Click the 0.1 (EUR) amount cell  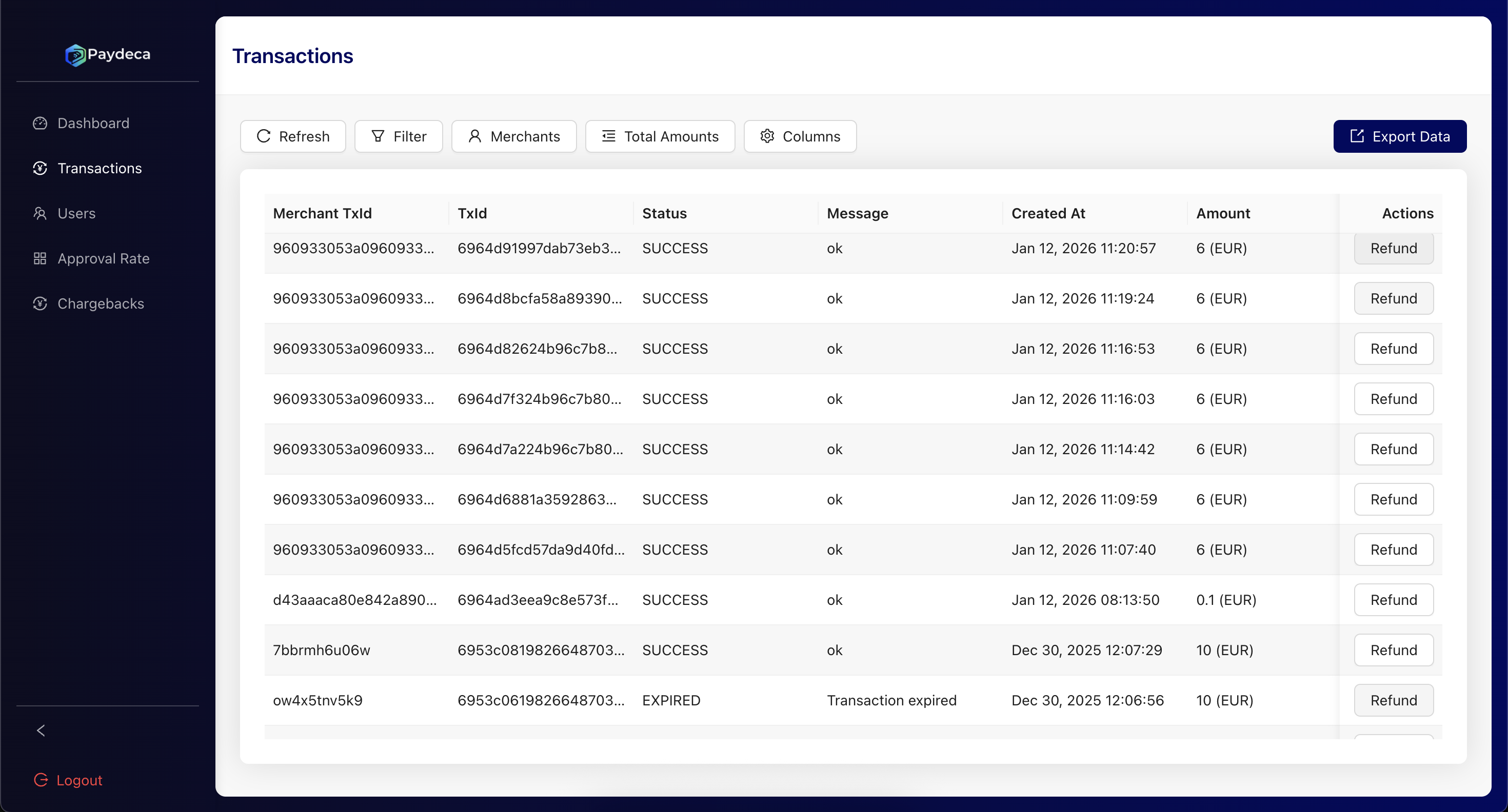[1226, 600]
